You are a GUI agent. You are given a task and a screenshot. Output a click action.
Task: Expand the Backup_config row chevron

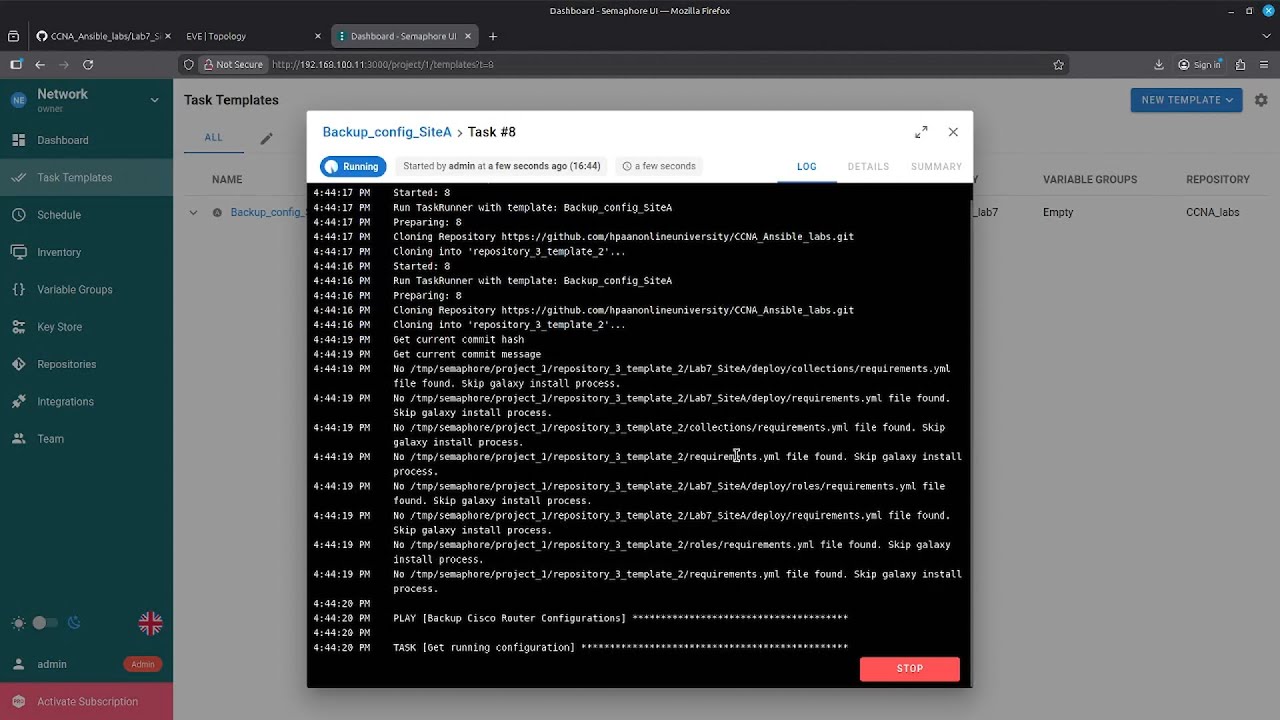click(193, 213)
